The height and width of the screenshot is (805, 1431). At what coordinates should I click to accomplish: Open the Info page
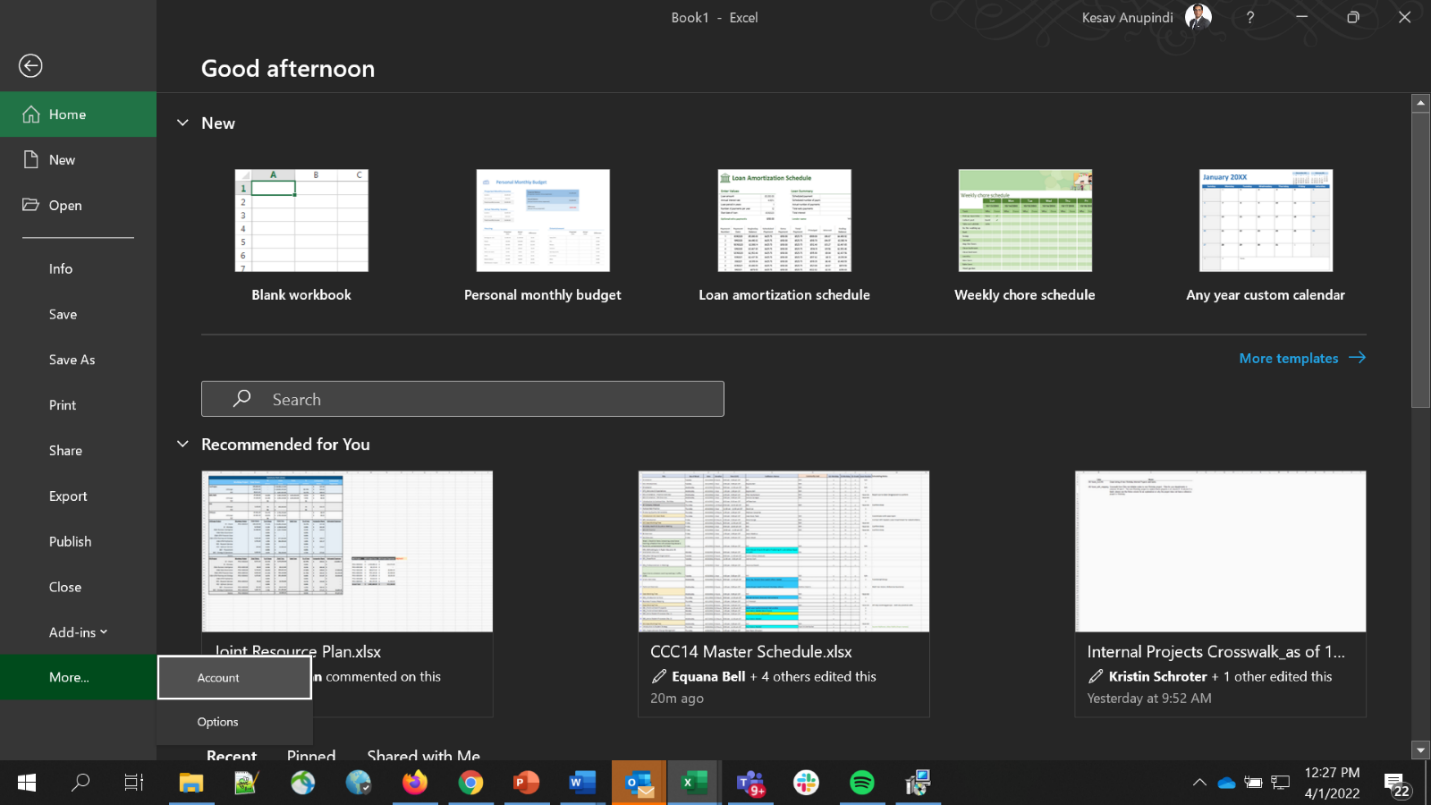pyautogui.click(x=78, y=269)
